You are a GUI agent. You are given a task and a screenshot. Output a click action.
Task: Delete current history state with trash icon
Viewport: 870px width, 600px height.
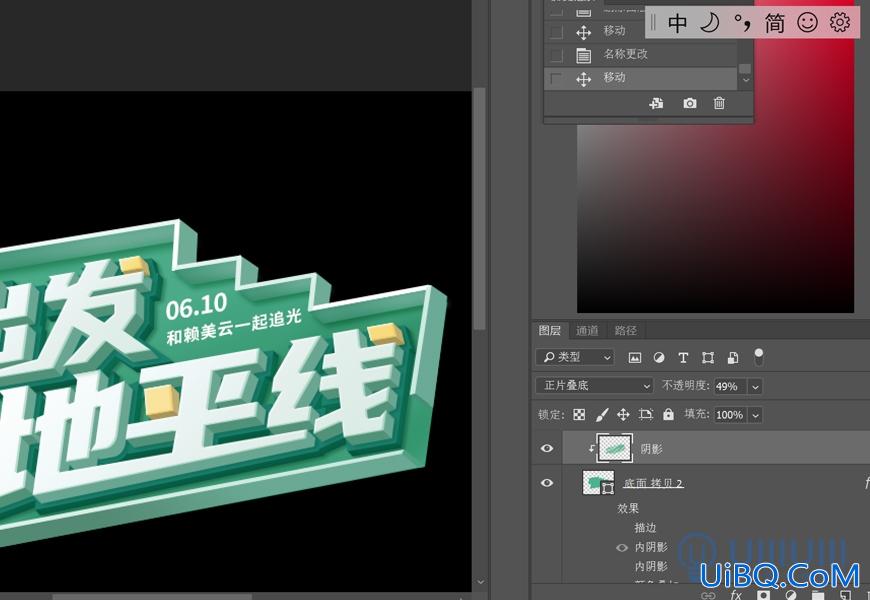click(x=719, y=103)
